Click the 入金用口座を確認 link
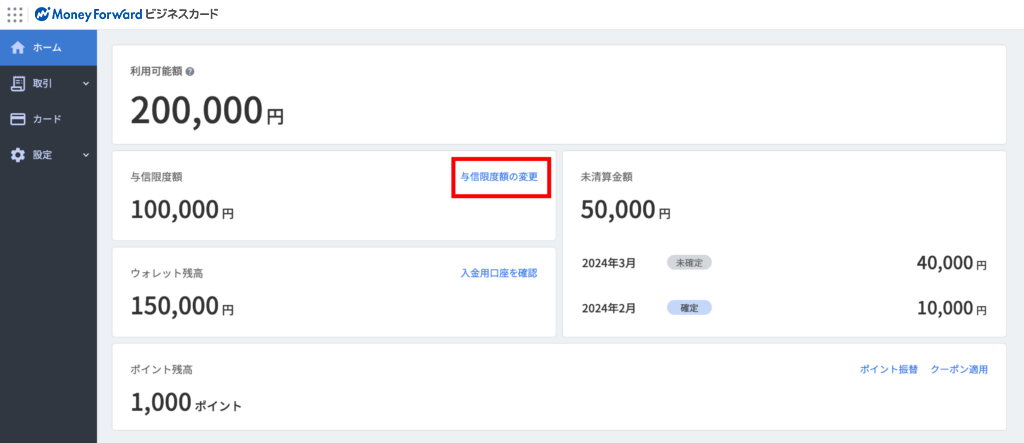Screen dimensions: 1024x443 pyautogui.click(x=499, y=273)
